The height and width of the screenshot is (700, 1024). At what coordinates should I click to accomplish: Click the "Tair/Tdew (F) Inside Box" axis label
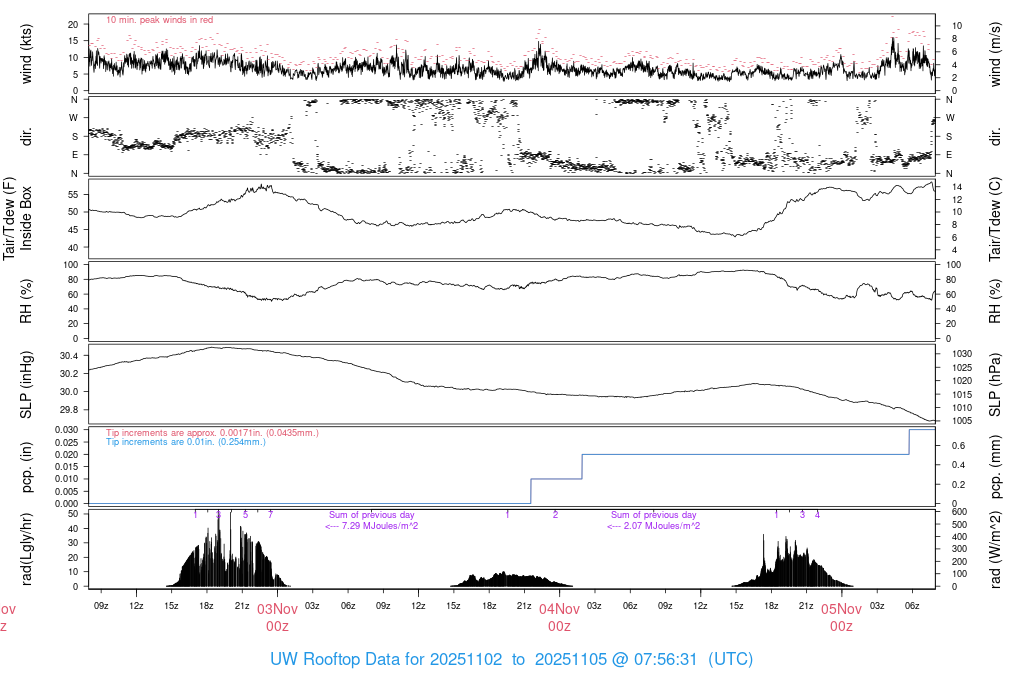click(x=17, y=219)
